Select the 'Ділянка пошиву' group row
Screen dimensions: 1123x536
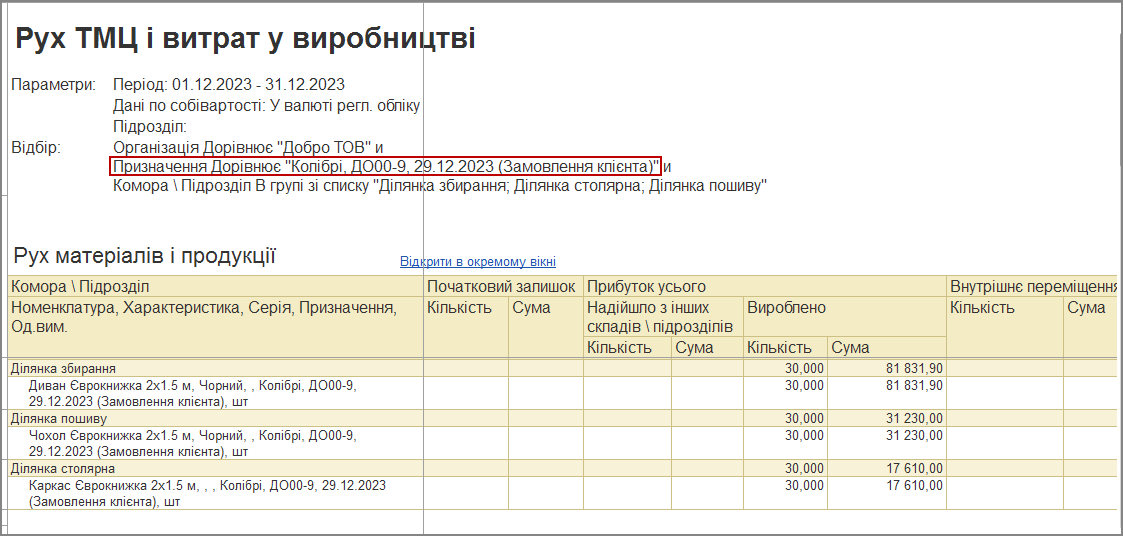59,418
